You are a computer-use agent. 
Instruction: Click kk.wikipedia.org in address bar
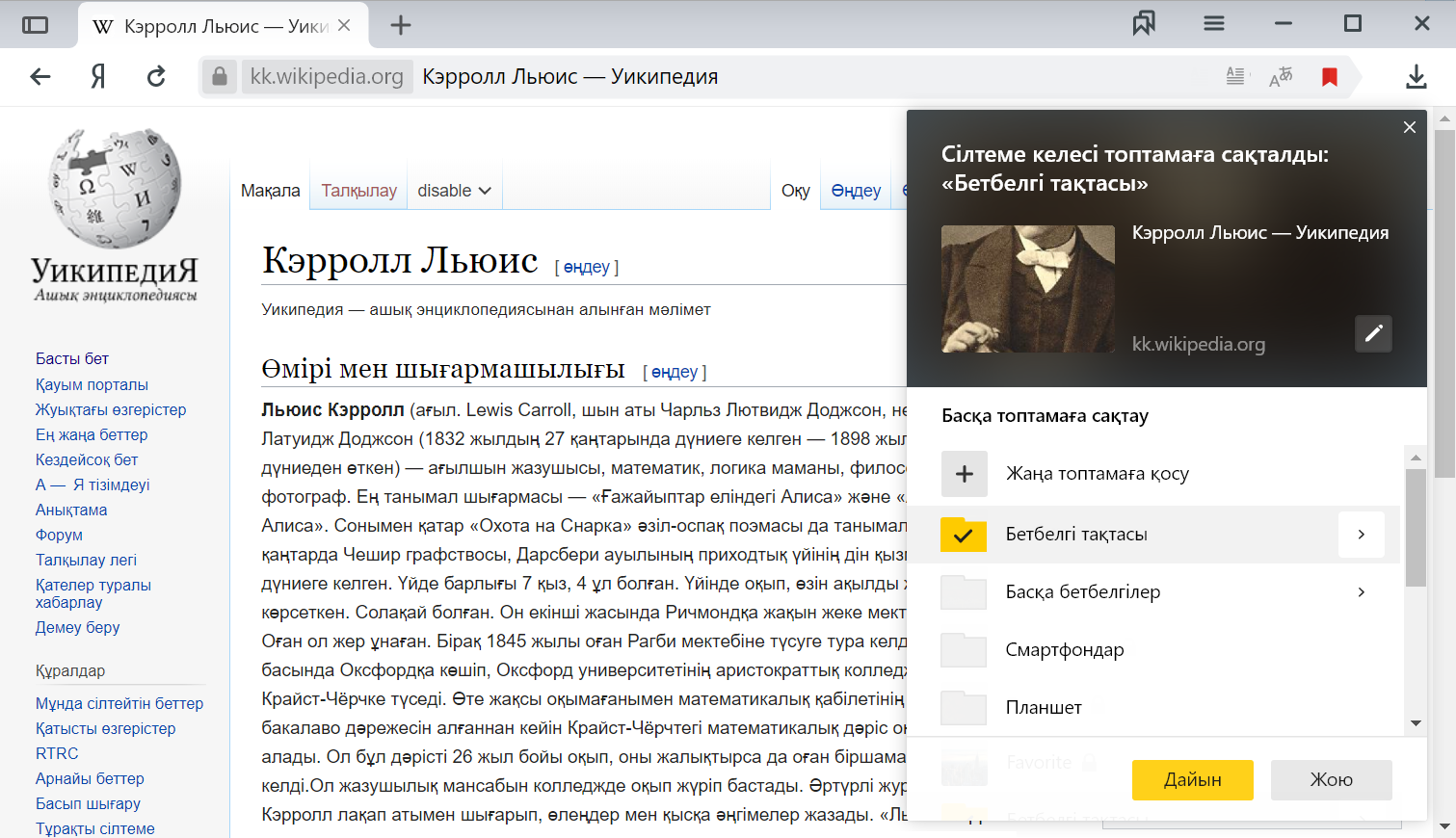coord(327,76)
